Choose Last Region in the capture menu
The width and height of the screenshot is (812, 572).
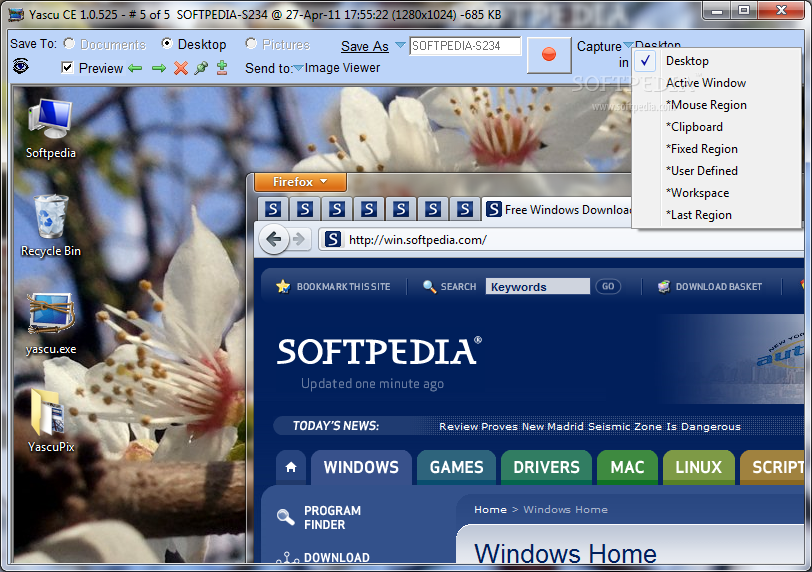coord(717,215)
